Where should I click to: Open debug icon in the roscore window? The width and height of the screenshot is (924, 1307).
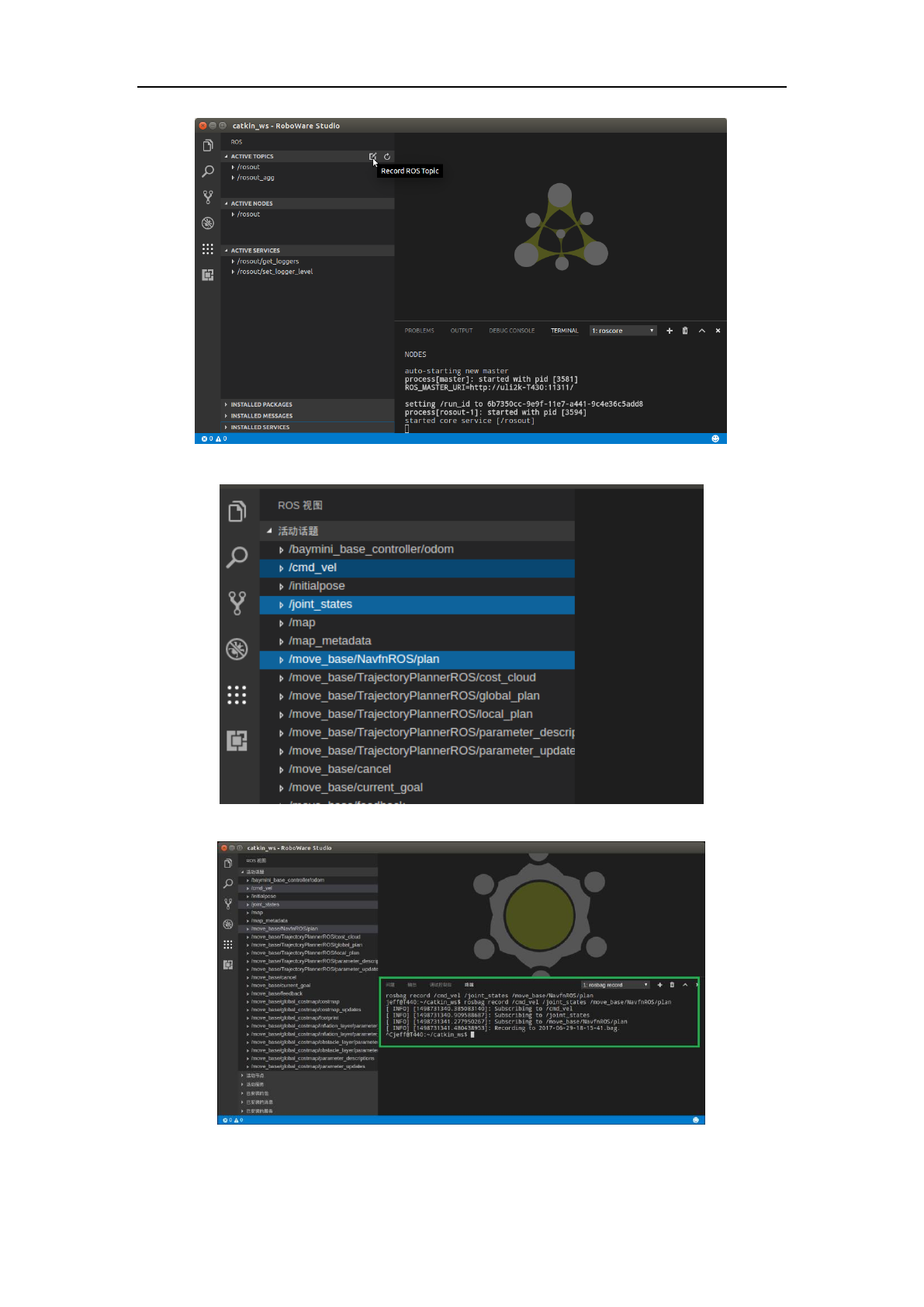click(x=208, y=223)
